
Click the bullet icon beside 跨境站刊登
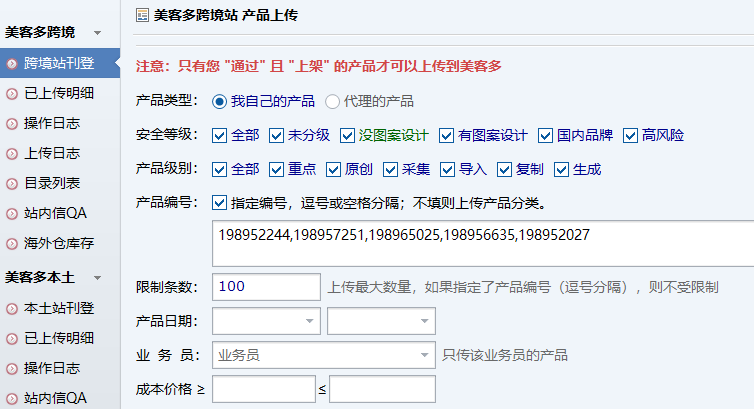[12, 63]
